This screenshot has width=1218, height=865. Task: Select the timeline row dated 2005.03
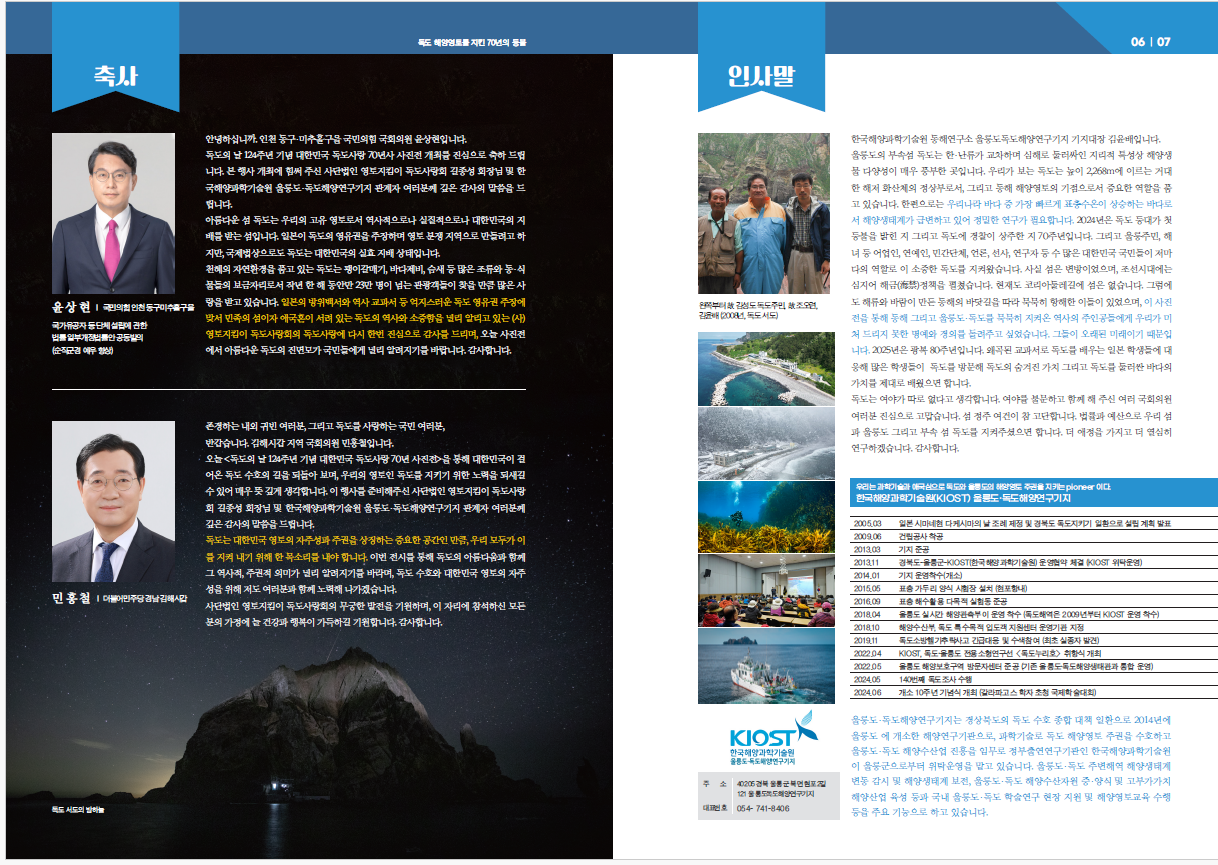tap(1034, 522)
